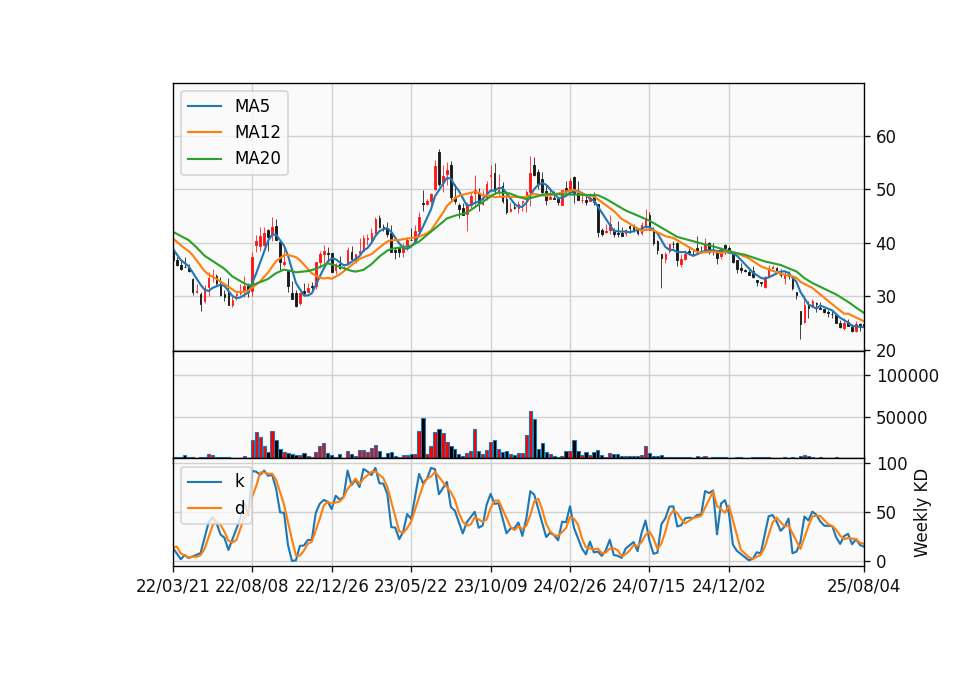Click the 24/12/02 date tick label
960x690 pixels.
tap(729, 586)
